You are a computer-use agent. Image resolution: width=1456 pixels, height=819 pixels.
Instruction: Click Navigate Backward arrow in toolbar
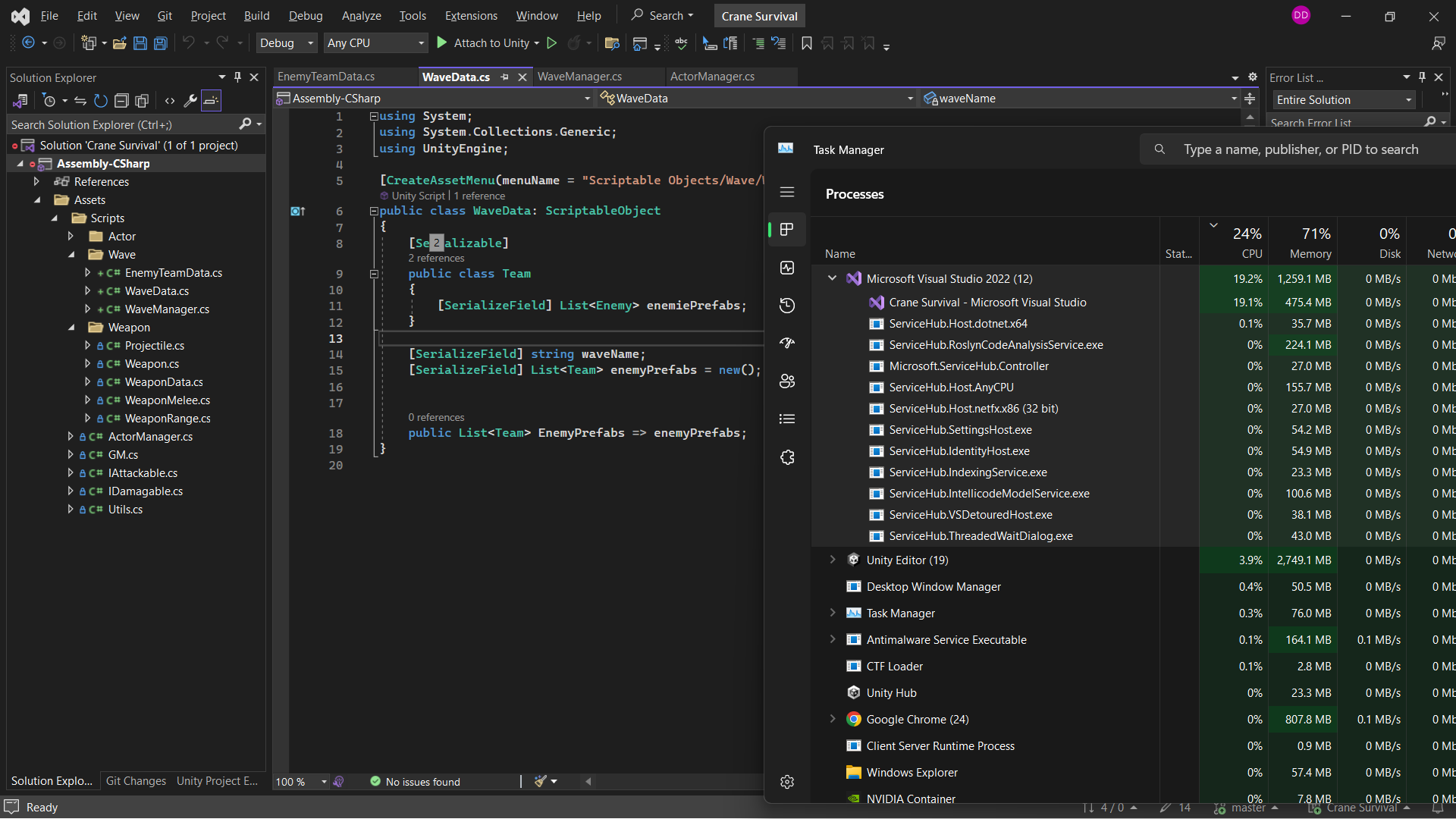29,43
